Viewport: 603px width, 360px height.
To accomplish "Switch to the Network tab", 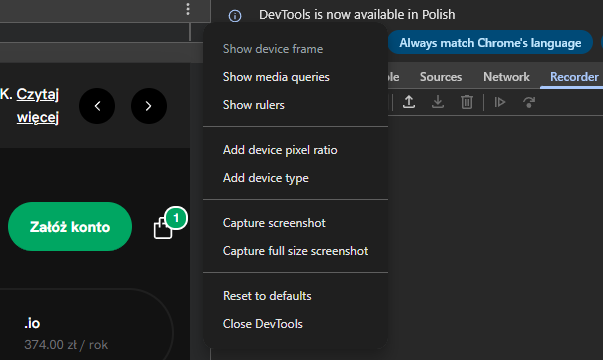I will click(506, 77).
